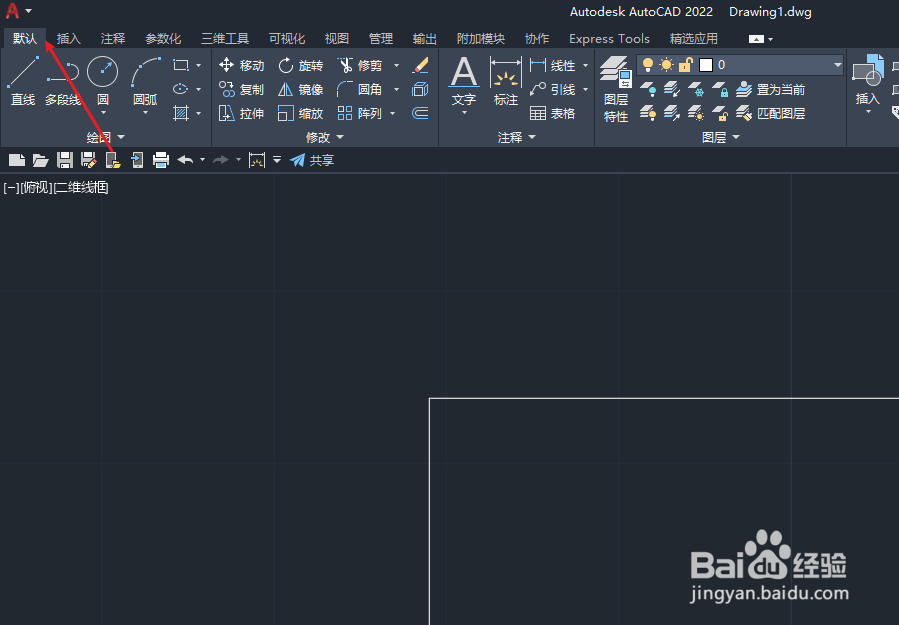The width and height of the screenshot is (899, 625).
Task: Select the 标注 (Dimension) tool
Action: click(x=506, y=81)
